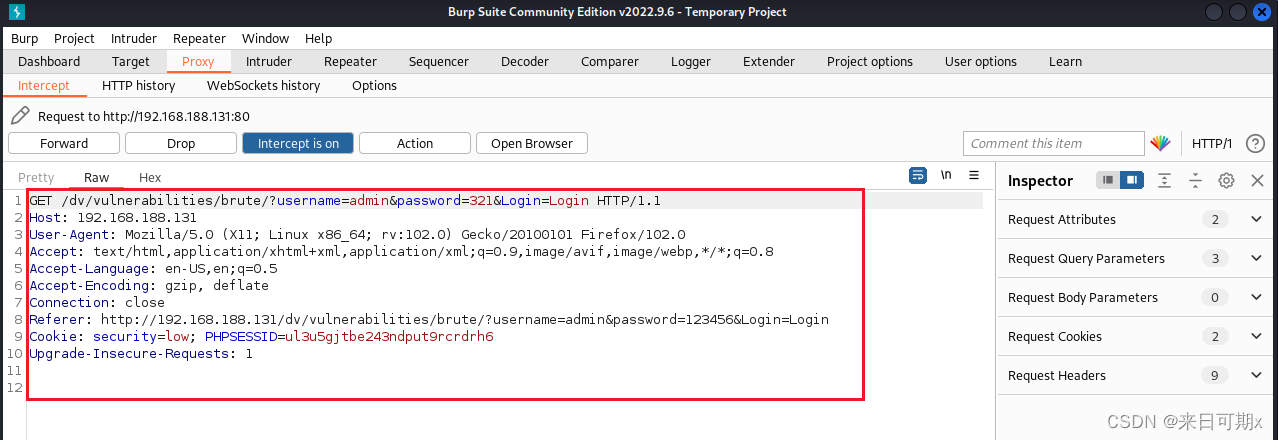Open the Project menu
Screen dimensions: 1278x440
pos(74,38)
